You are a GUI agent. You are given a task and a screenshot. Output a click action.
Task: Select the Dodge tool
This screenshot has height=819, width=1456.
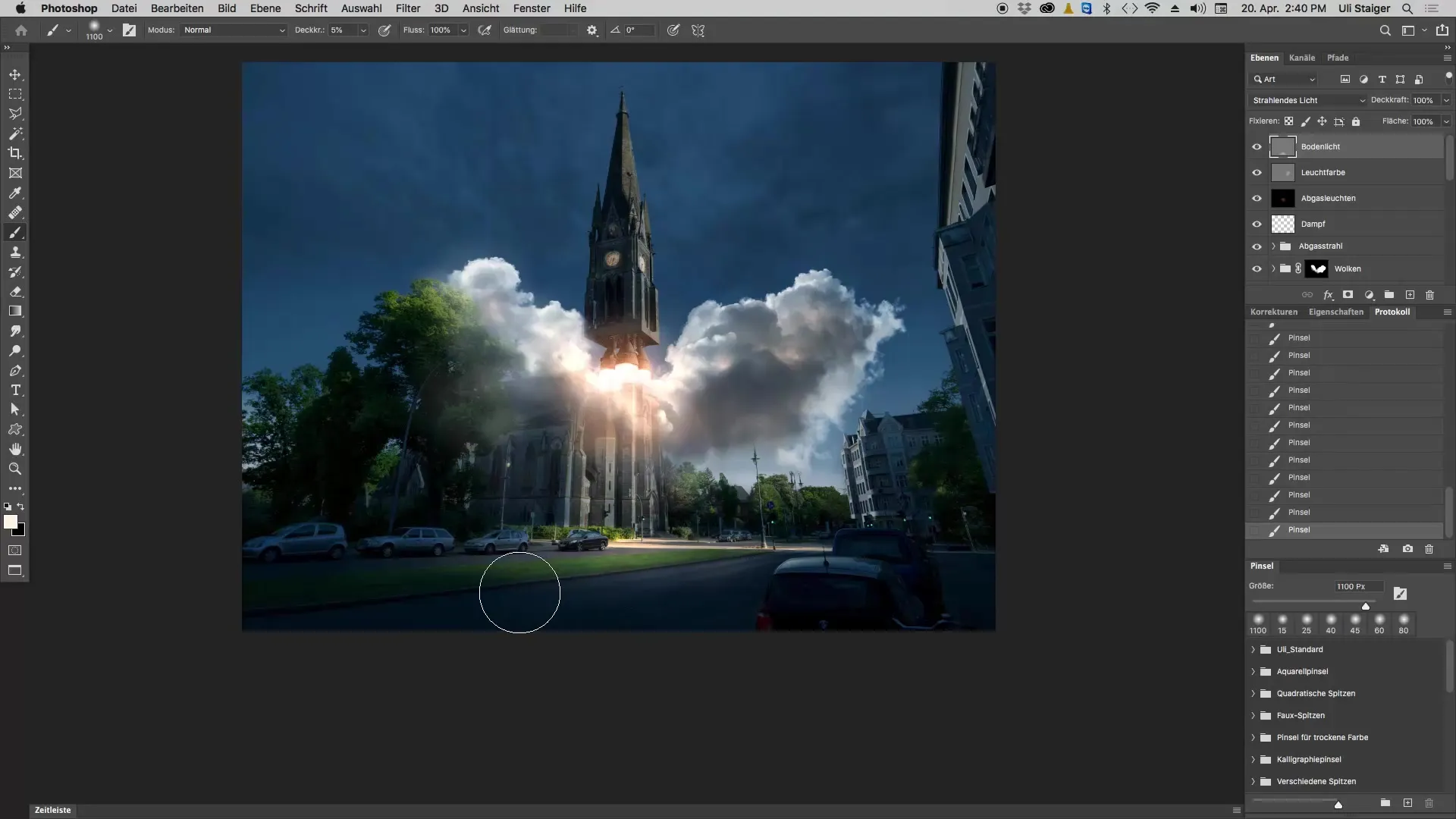15,350
